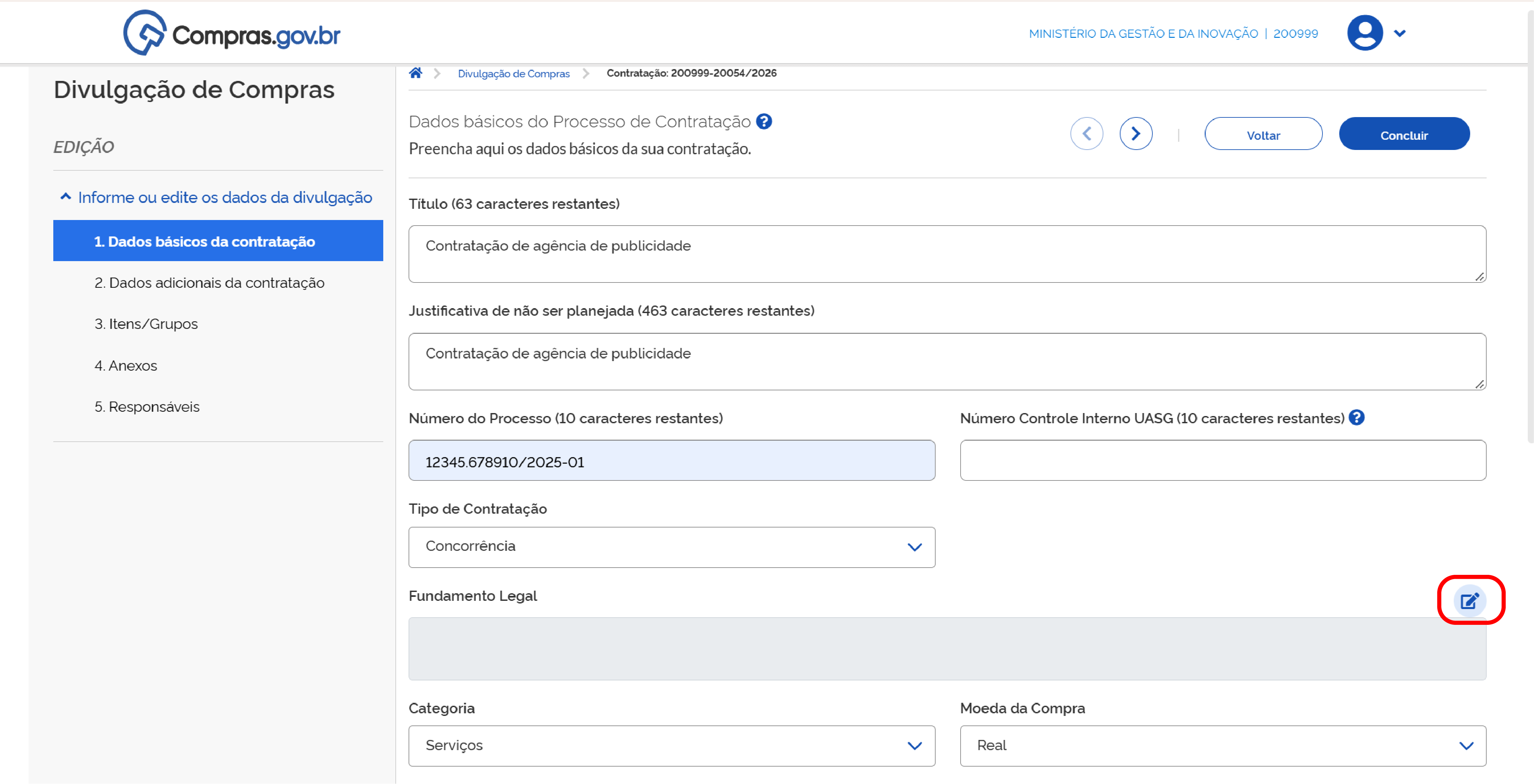The height and width of the screenshot is (784, 1534).
Task: Go to home via breadcrumb house icon
Action: click(415, 73)
